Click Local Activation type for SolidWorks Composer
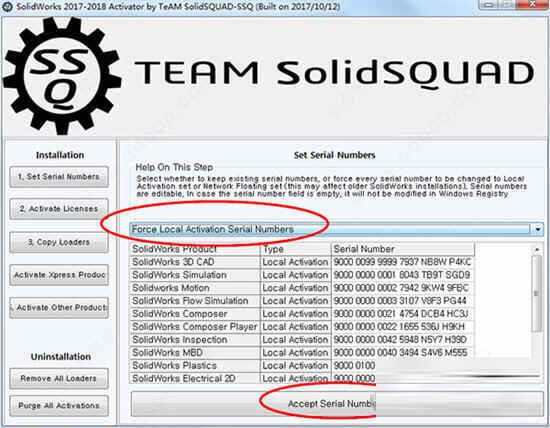 pyautogui.click(x=296, y=314)
